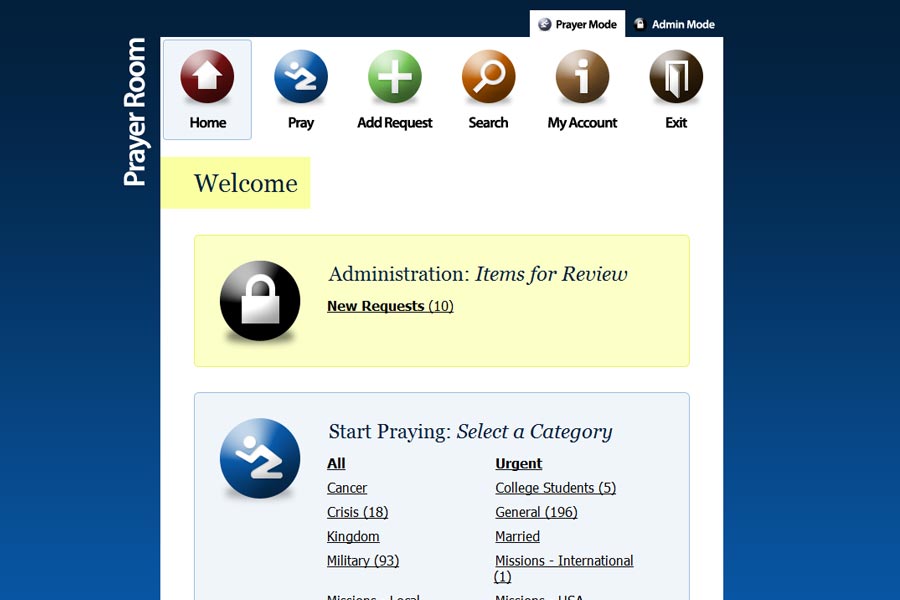
Task: Switch to the Admin Mode tab
Action: point(674,24)
